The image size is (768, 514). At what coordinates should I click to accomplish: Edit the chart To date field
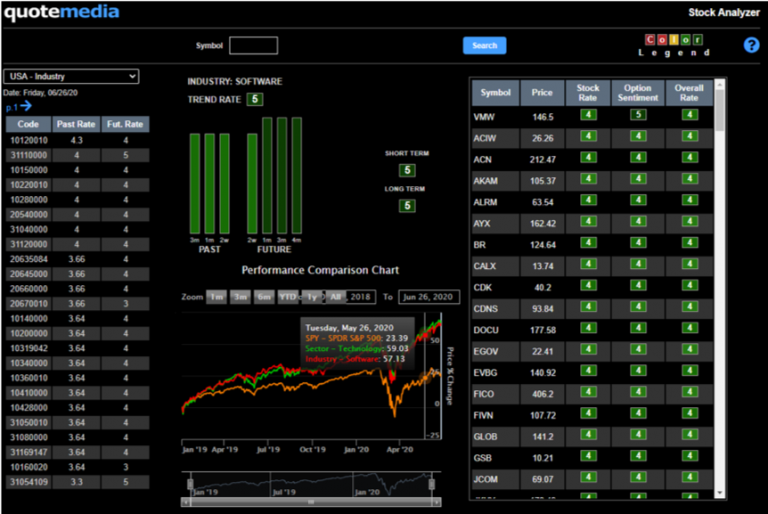tap(429, 297)
